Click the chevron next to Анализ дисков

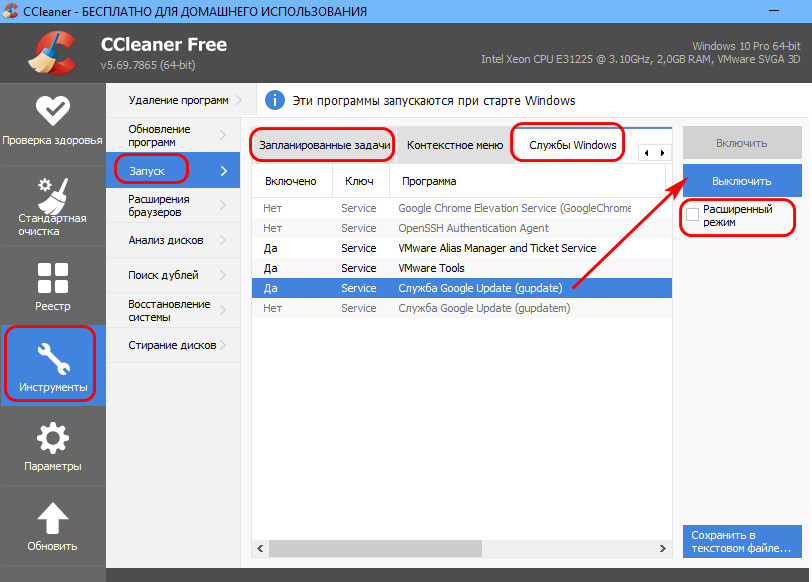pyautogui.click(x=223, y=240)
